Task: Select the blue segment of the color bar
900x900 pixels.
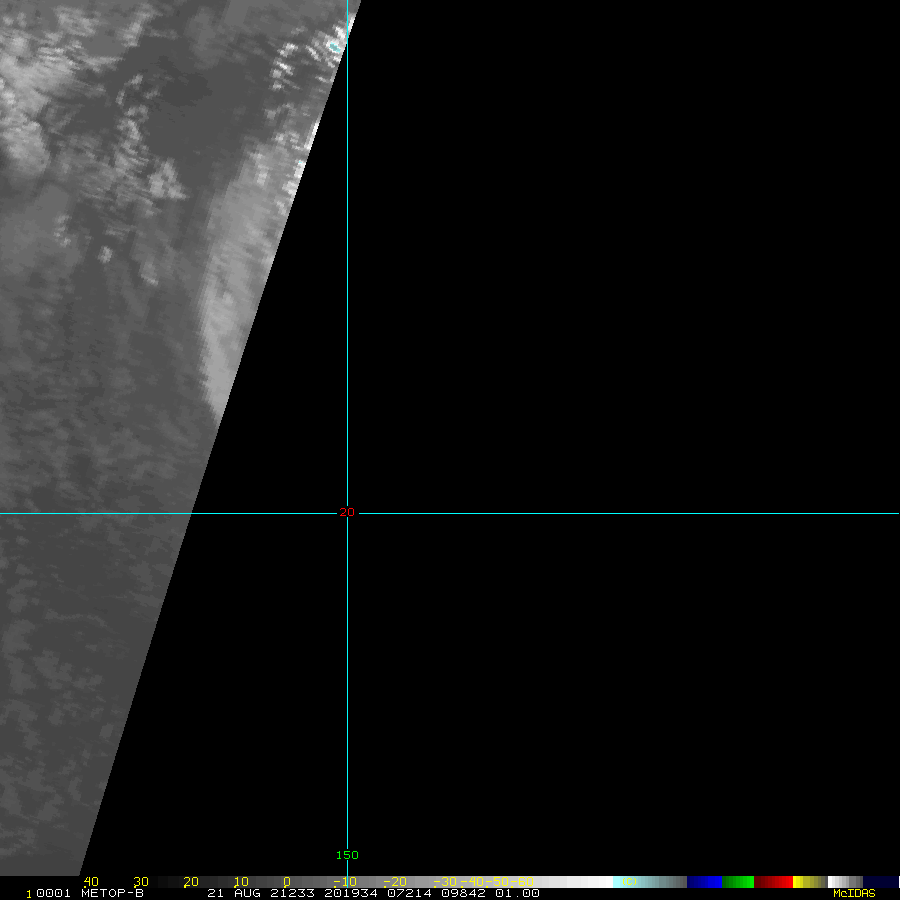Action: click(704, 882)
